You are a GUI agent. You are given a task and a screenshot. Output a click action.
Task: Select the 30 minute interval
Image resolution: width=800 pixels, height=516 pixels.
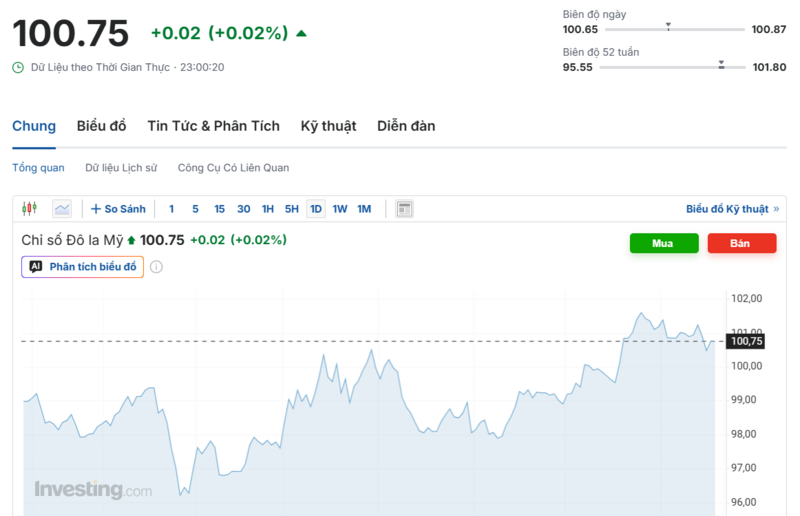click(x=243, y=209)
